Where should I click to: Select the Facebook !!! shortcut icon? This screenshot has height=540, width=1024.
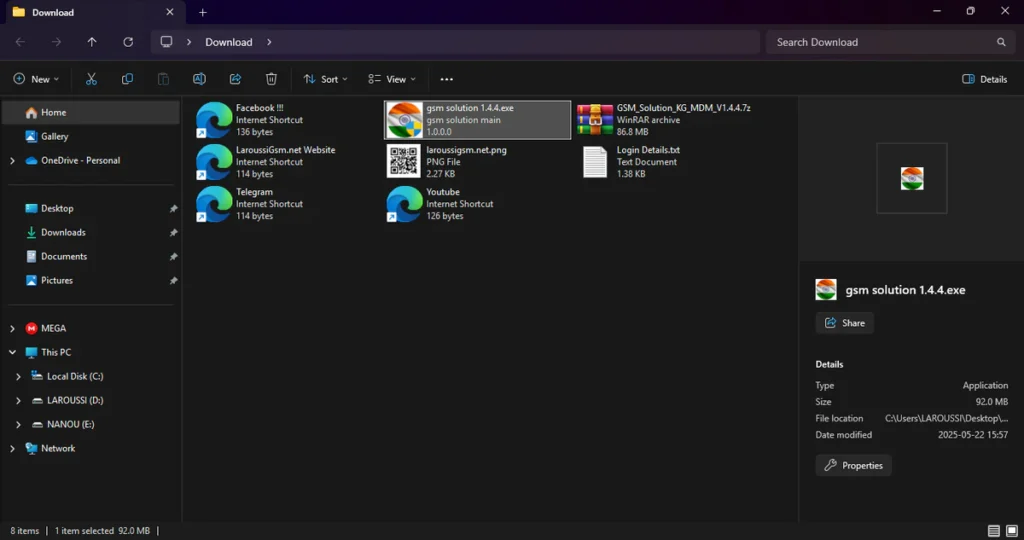click(x=214, y=119)
